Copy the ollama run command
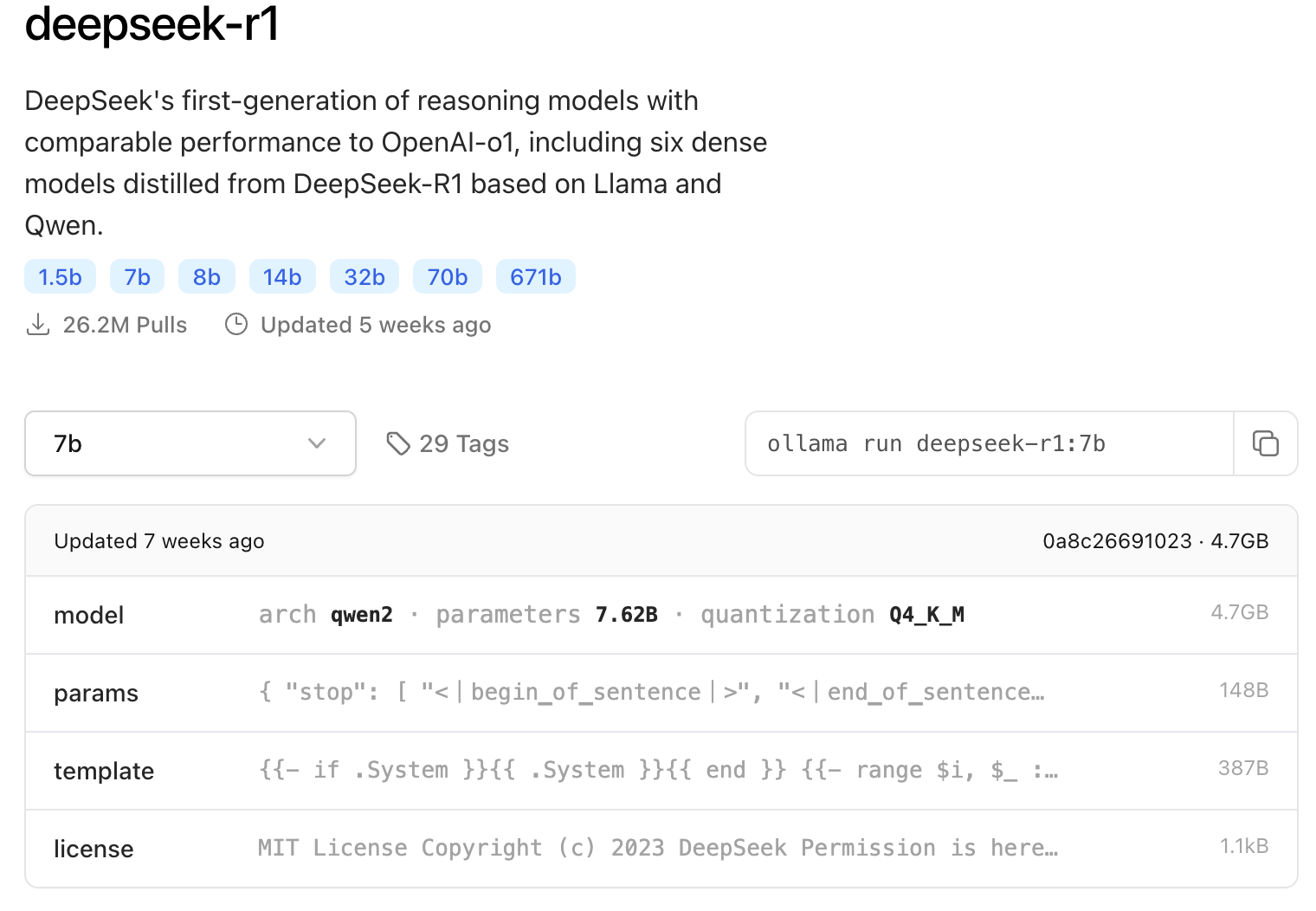The height and width of the screenshot is (911, 1316). (1265, 443)
